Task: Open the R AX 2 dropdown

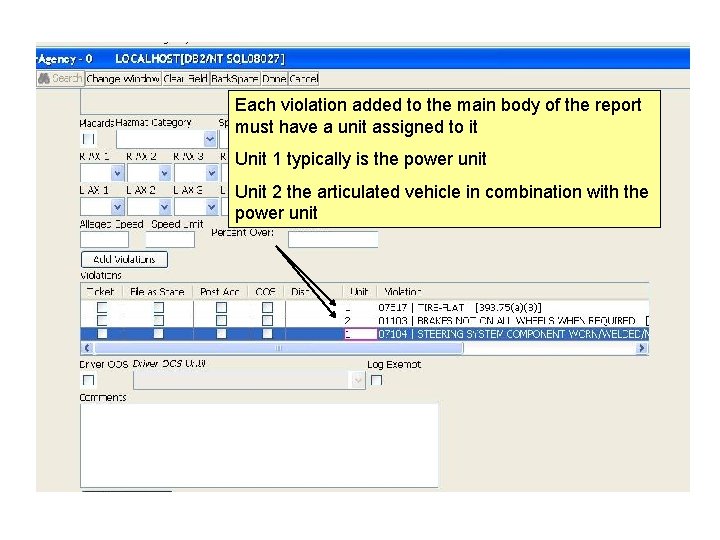Action: coord(165,173)
